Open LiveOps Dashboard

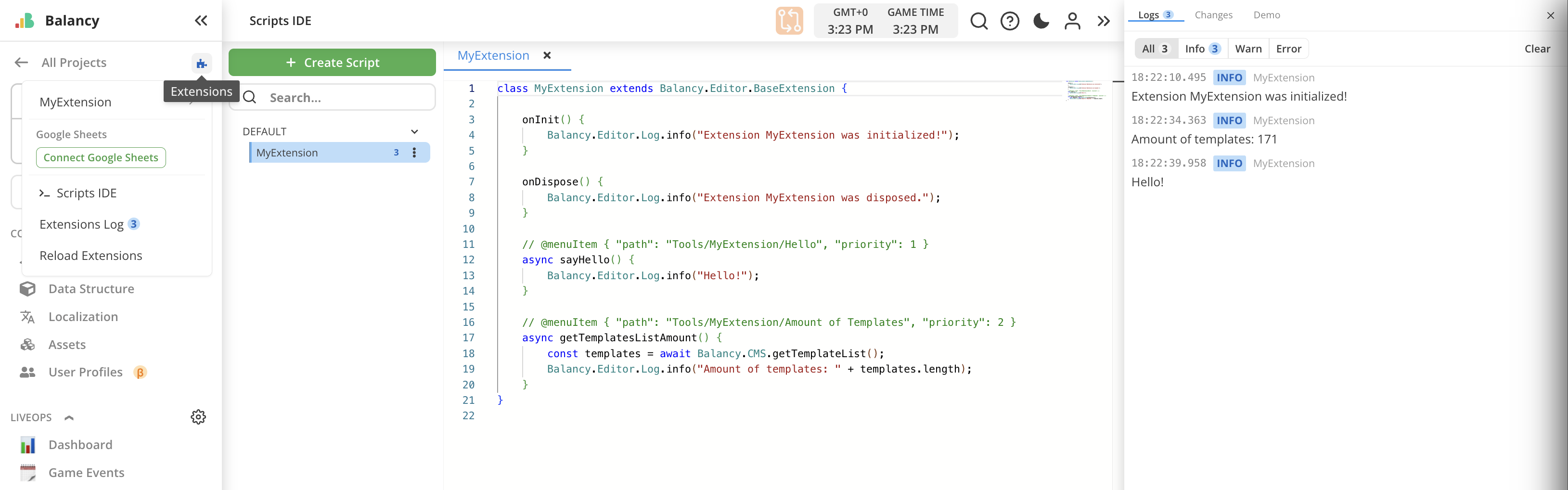[80, 444]
